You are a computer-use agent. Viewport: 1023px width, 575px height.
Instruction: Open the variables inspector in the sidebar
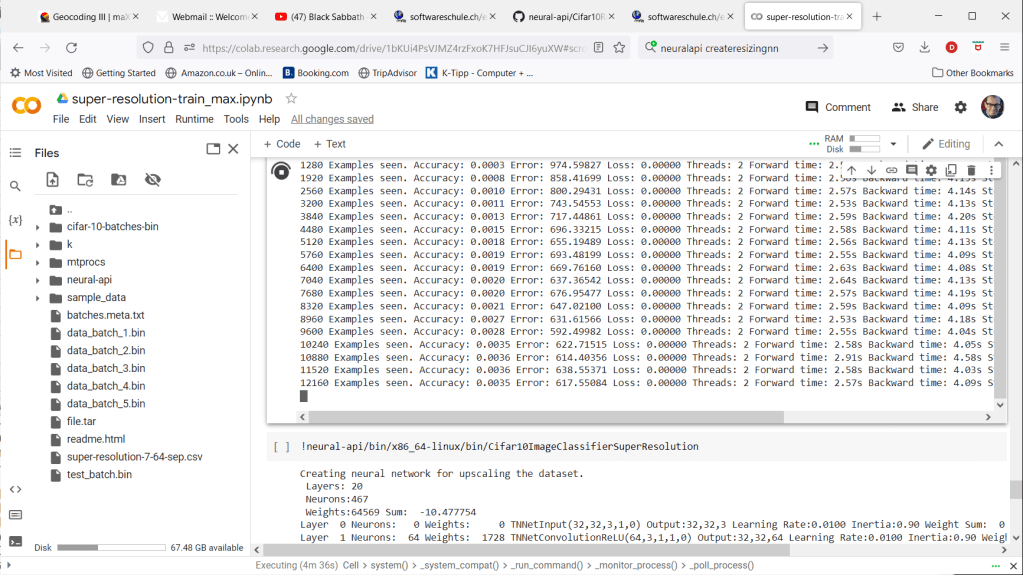pyautogui.click(x=15, y=220)
